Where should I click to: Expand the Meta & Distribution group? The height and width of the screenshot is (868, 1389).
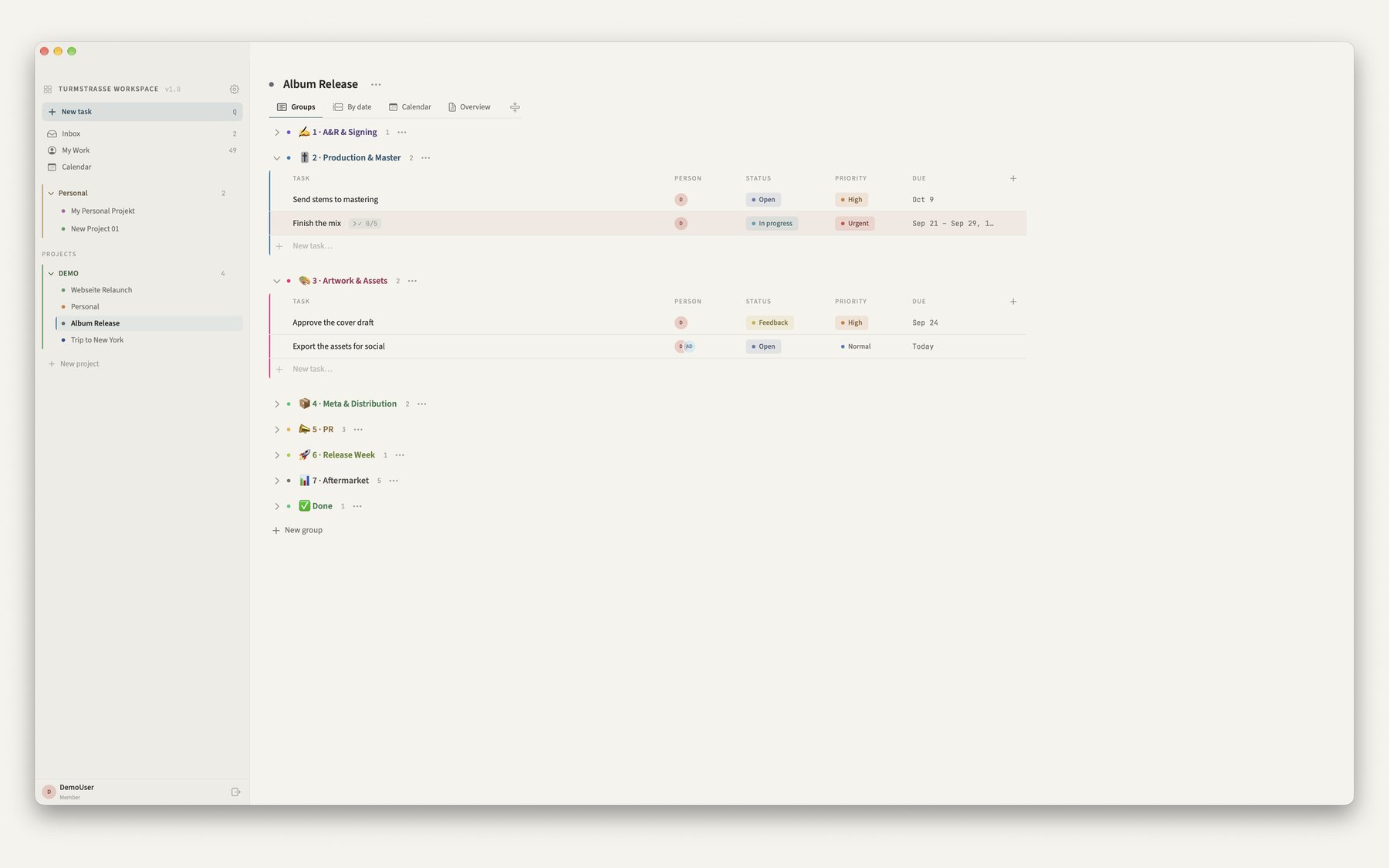(277, 404)
